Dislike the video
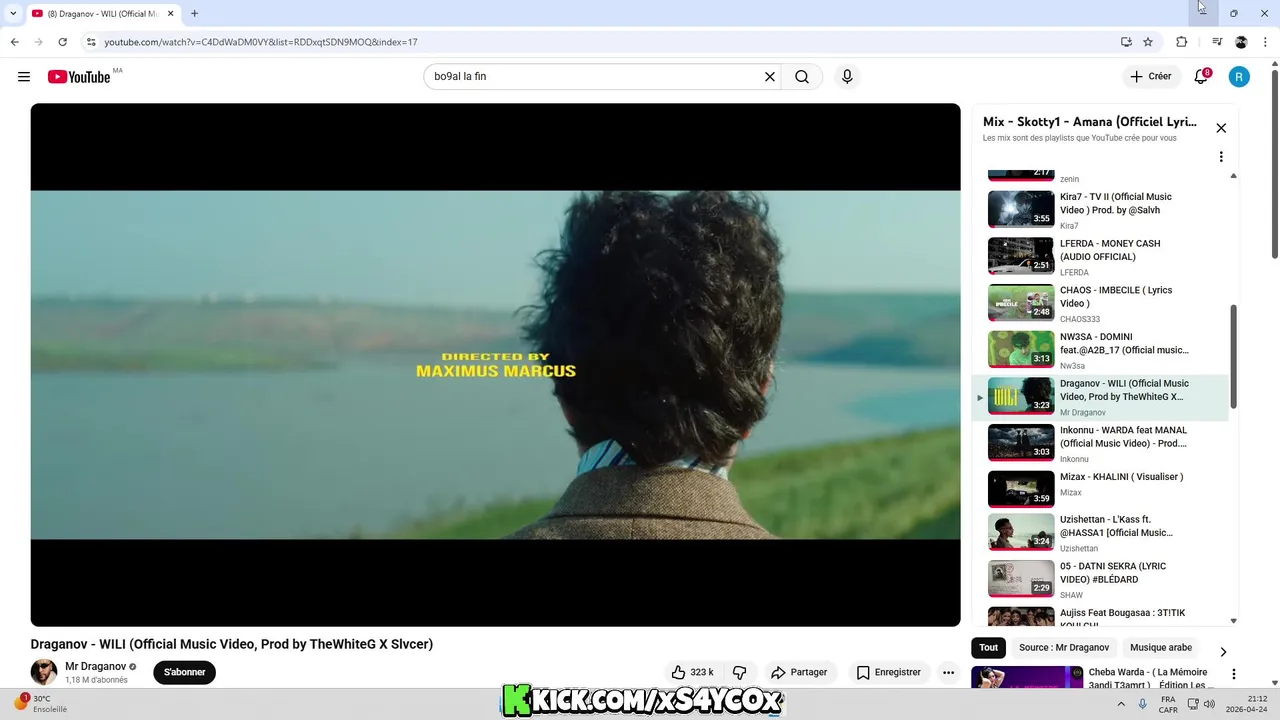Viewport: 1280px width, 720px height. (740, 673)
